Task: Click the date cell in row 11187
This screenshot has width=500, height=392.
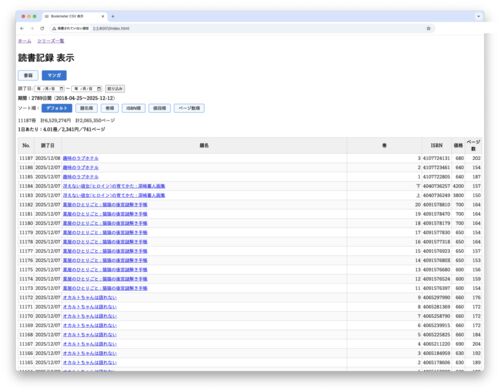Action: 48,158
